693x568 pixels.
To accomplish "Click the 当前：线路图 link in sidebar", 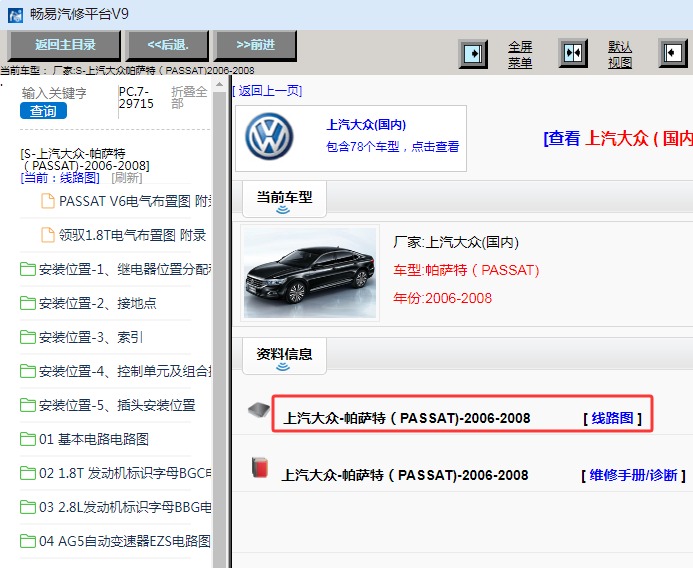I will (x=60, y=178).
